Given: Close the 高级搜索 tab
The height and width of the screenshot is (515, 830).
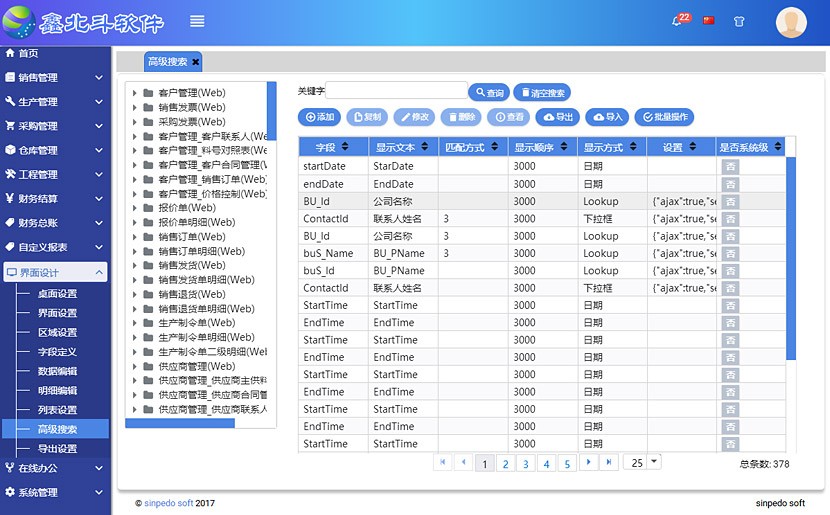Looking at the screenshot, I should tap(196, 62).
